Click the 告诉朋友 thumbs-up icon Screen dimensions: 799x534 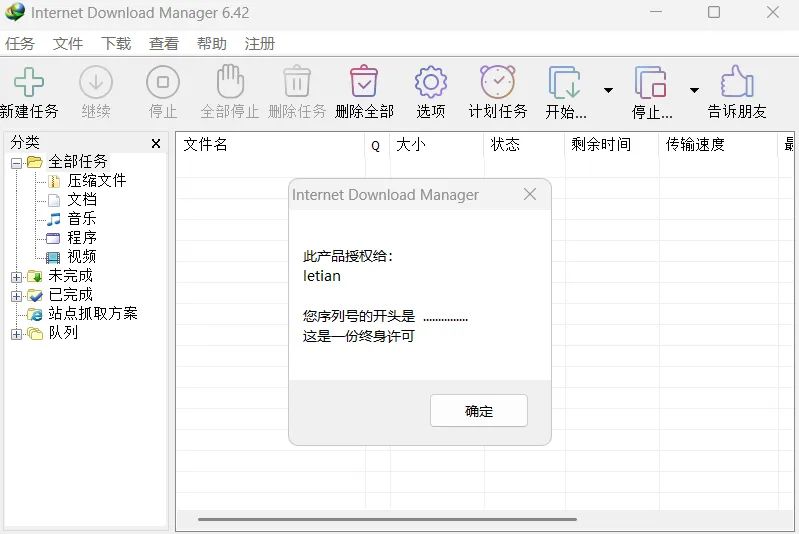pos(737,81)
